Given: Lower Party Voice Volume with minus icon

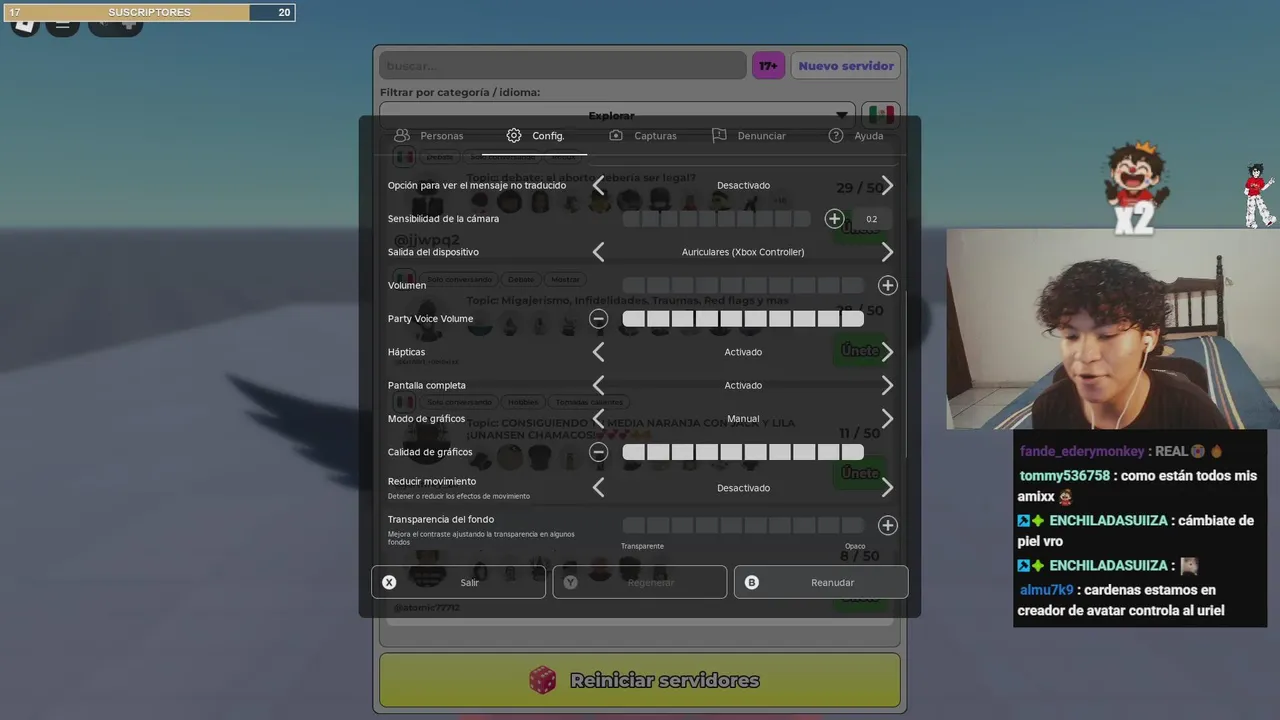Looking at the screenshot, I should point(598,318).
